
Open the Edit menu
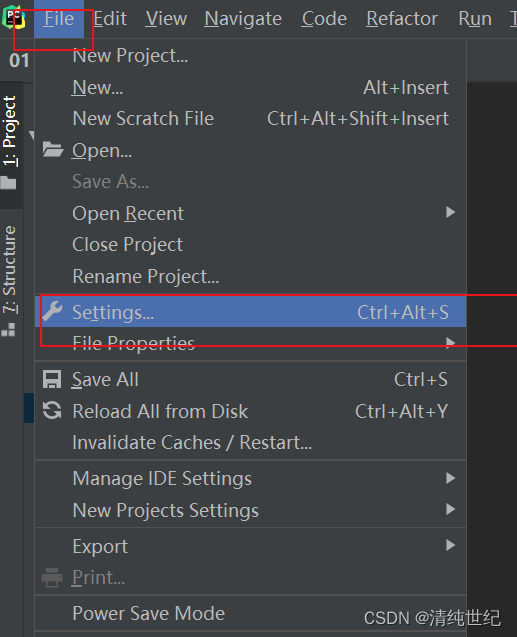[110, 19]
